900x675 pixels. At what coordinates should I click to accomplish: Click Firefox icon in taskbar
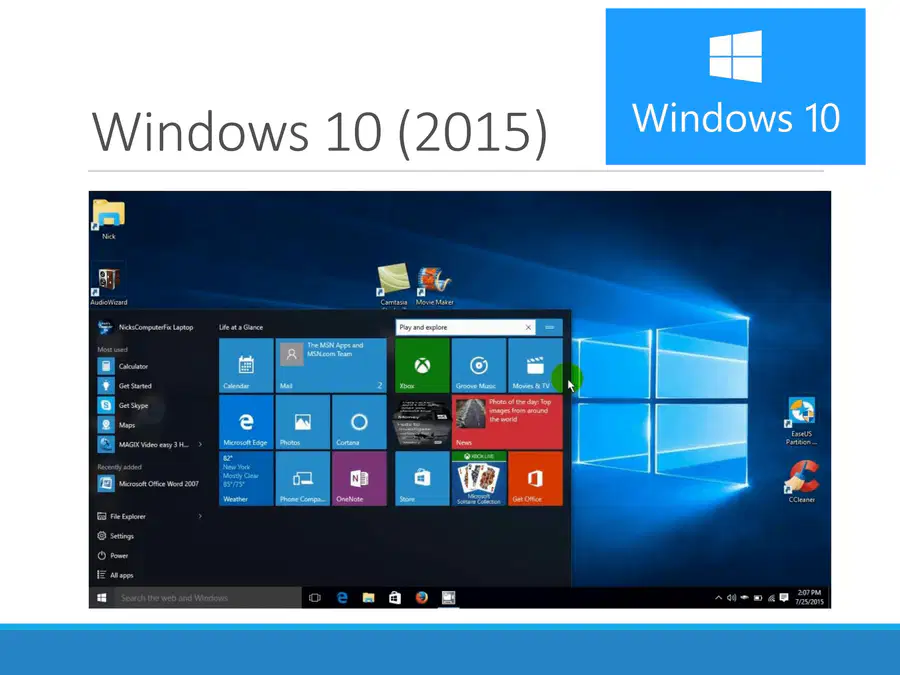[x=422, y=598]
